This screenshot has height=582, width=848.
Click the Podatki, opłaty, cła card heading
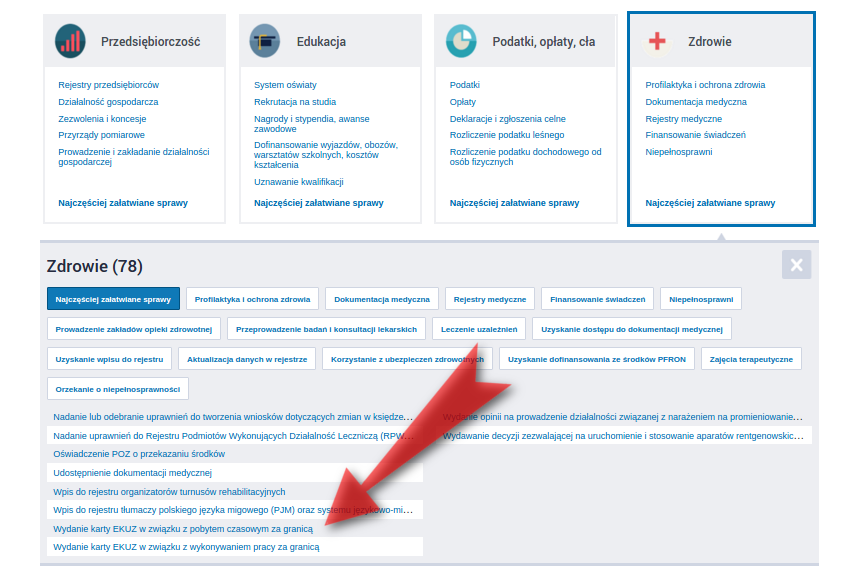coord(544,42)
